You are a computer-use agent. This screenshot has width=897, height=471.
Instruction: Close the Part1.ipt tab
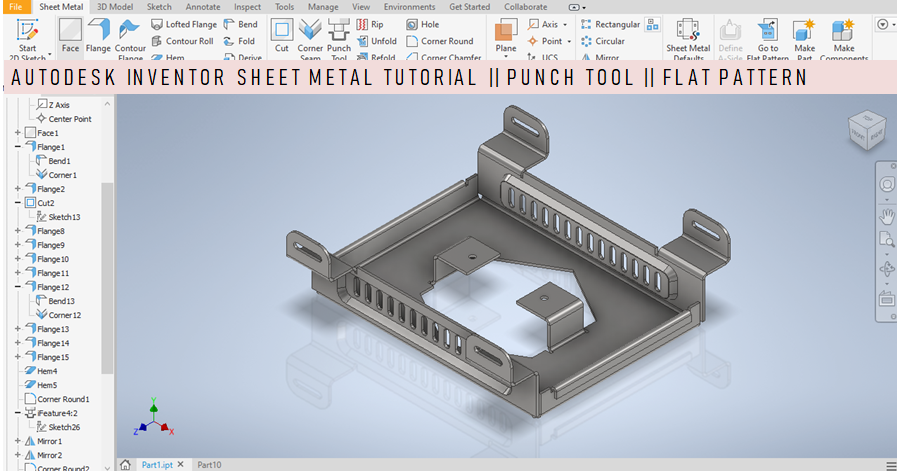[x=181, y=464]
